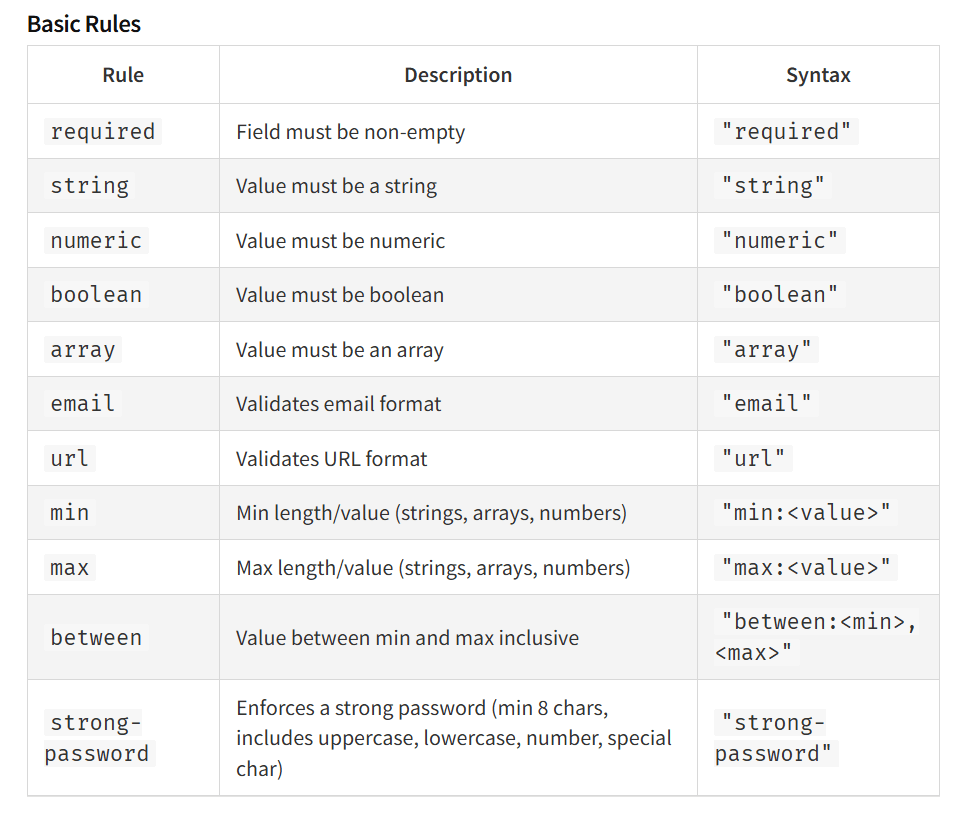
Task: Click the strong password description text
Action: [x=453, y=738]
